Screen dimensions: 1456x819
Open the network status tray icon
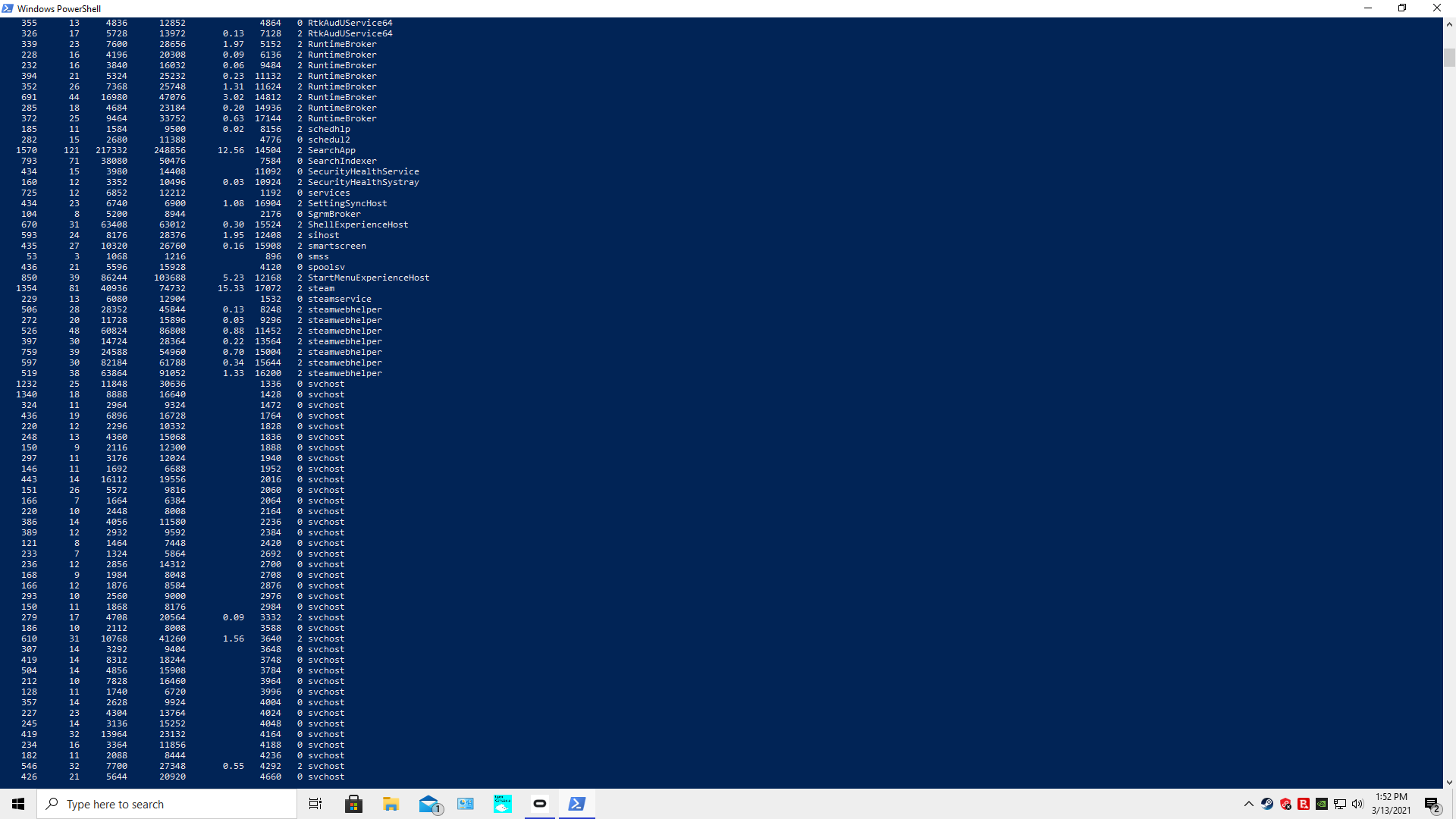coord(1340,804)
